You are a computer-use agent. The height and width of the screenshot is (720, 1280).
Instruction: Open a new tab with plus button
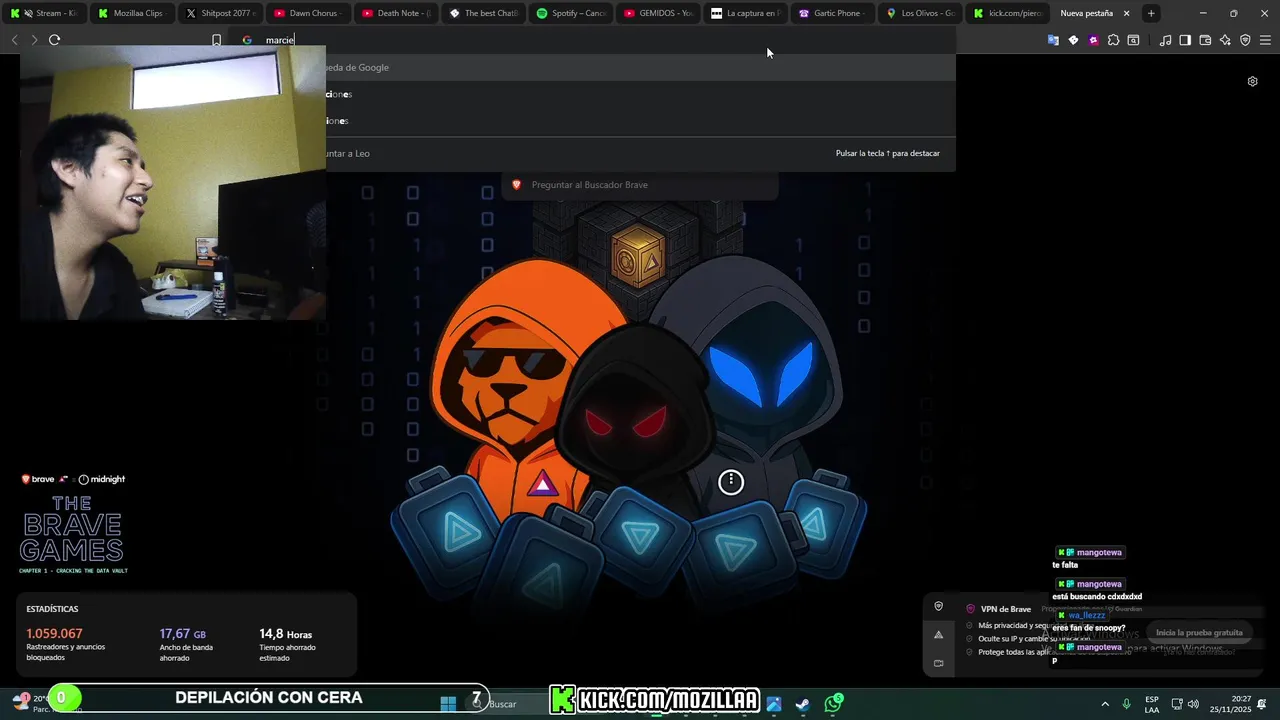[1151, 13]
